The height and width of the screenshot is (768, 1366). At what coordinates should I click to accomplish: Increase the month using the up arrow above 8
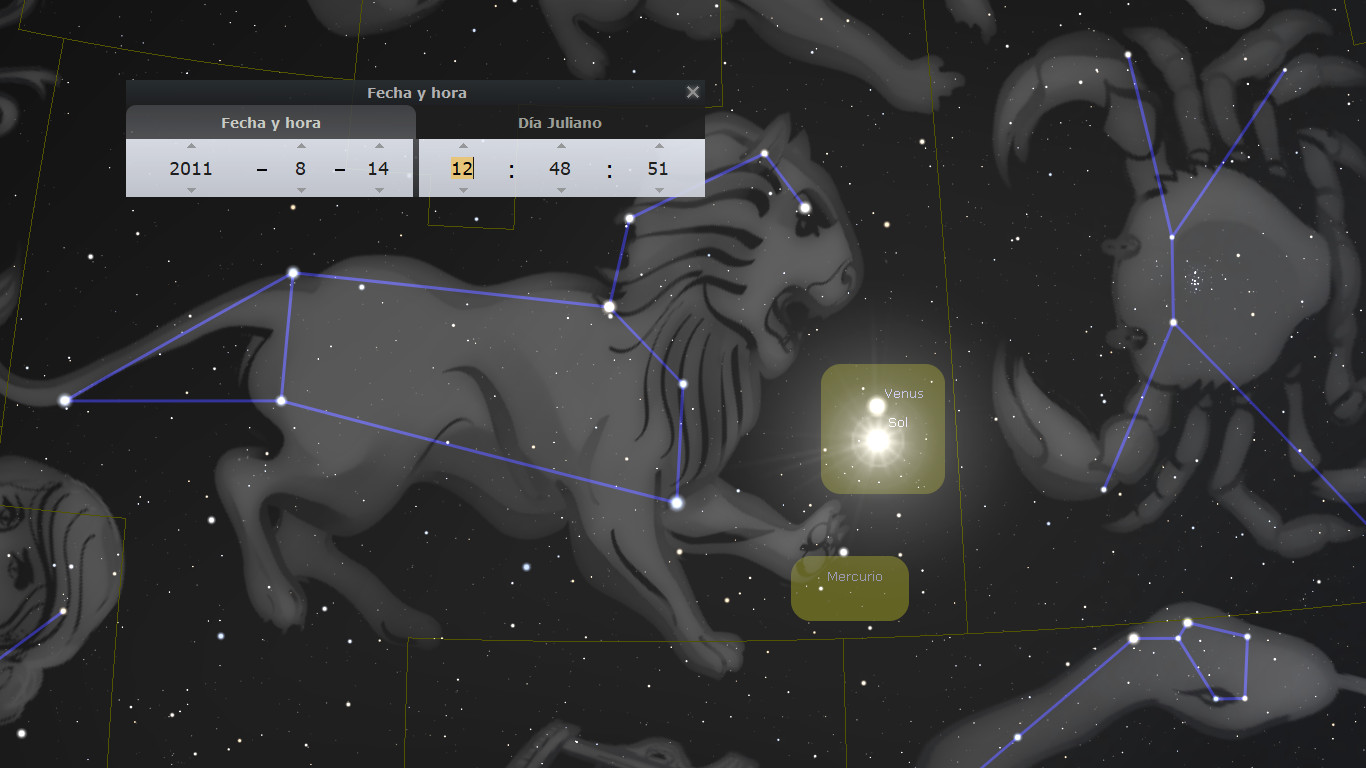(301, 146)
